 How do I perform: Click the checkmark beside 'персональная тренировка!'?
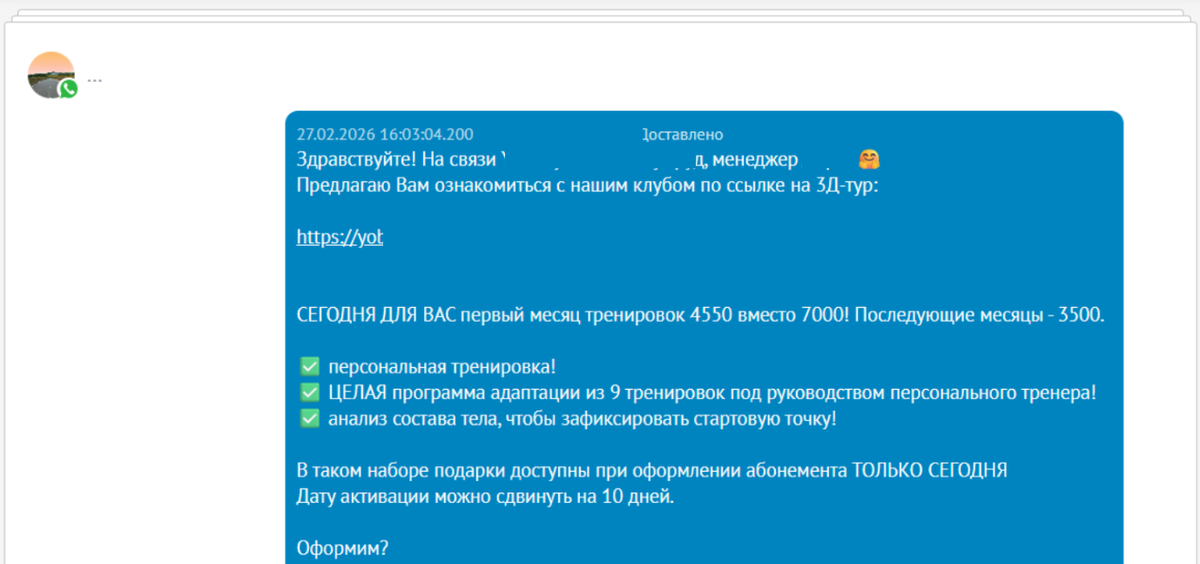click(309, 367)
